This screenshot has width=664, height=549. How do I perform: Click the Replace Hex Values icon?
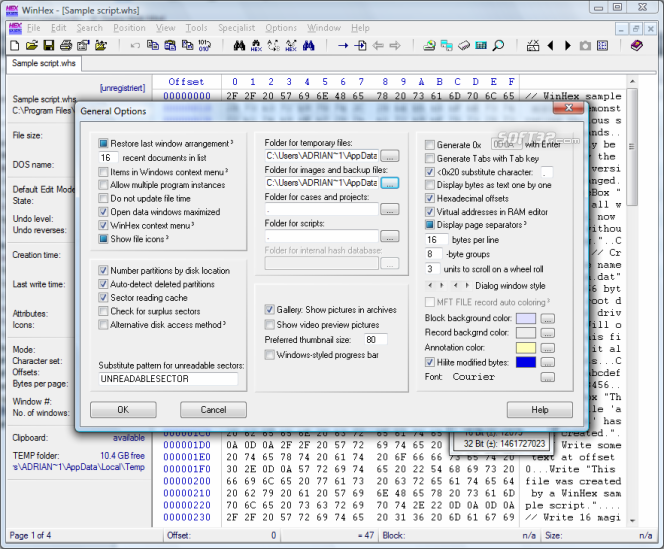click(291, 45)
